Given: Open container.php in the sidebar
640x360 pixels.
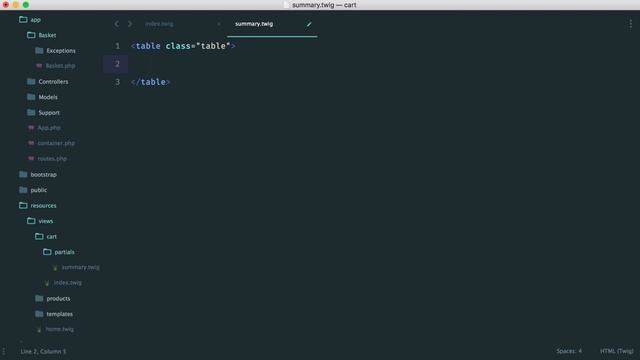Looking at the screenshot, I should 56,143.
